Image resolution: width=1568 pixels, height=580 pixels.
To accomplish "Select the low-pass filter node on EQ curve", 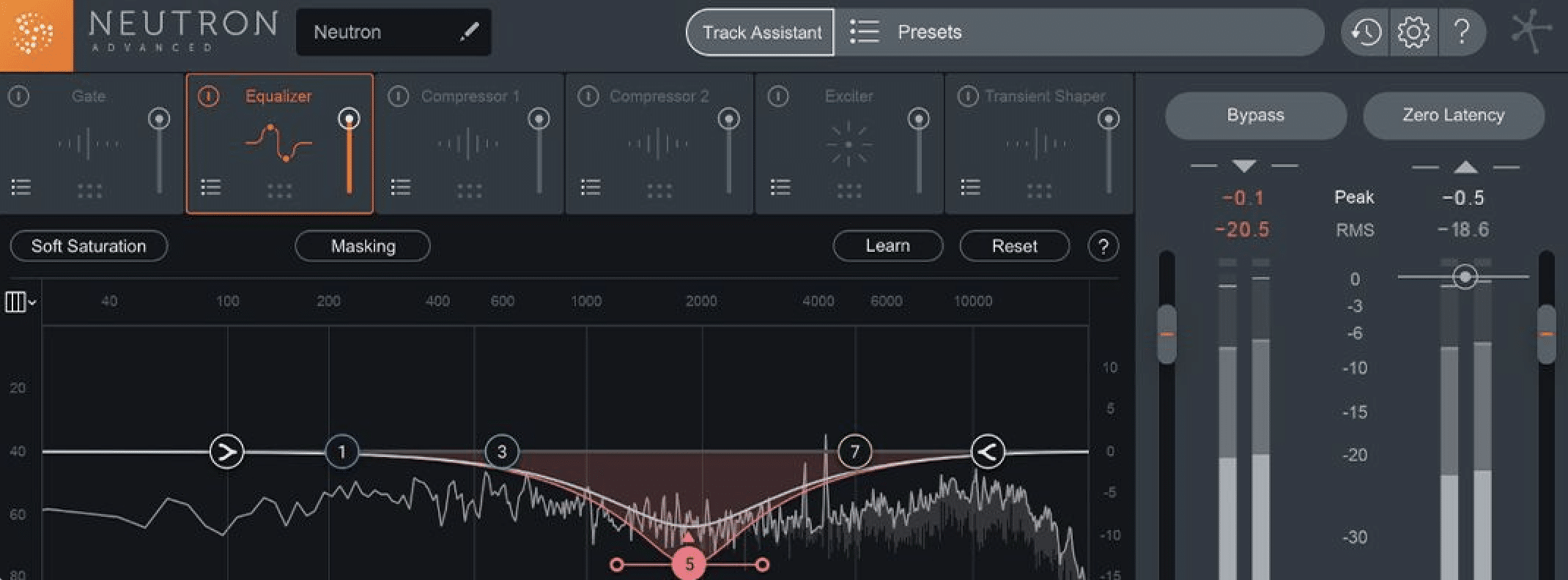I will click(988, 452).
